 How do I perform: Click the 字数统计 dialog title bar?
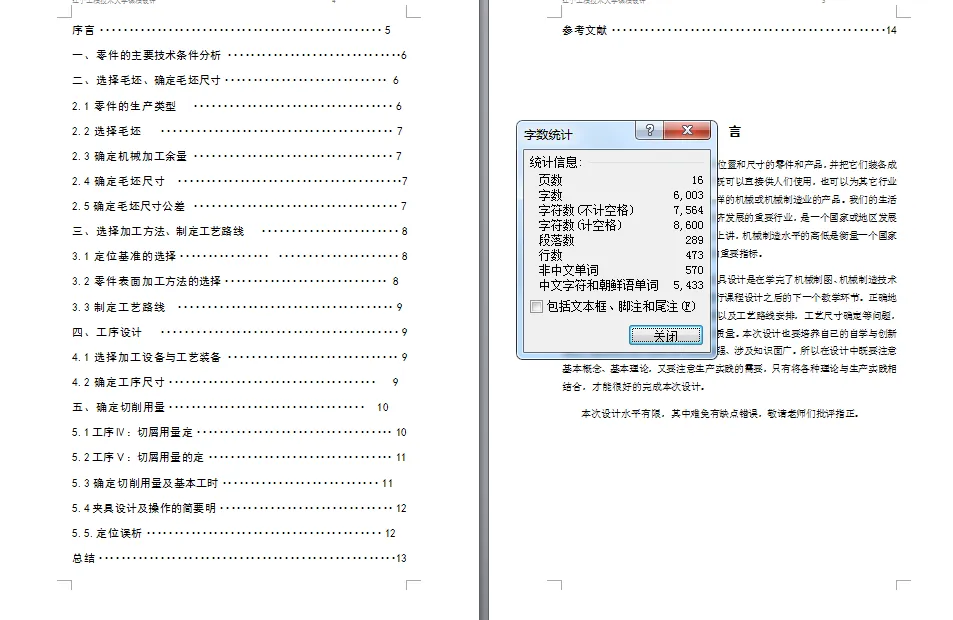(570, 131)
